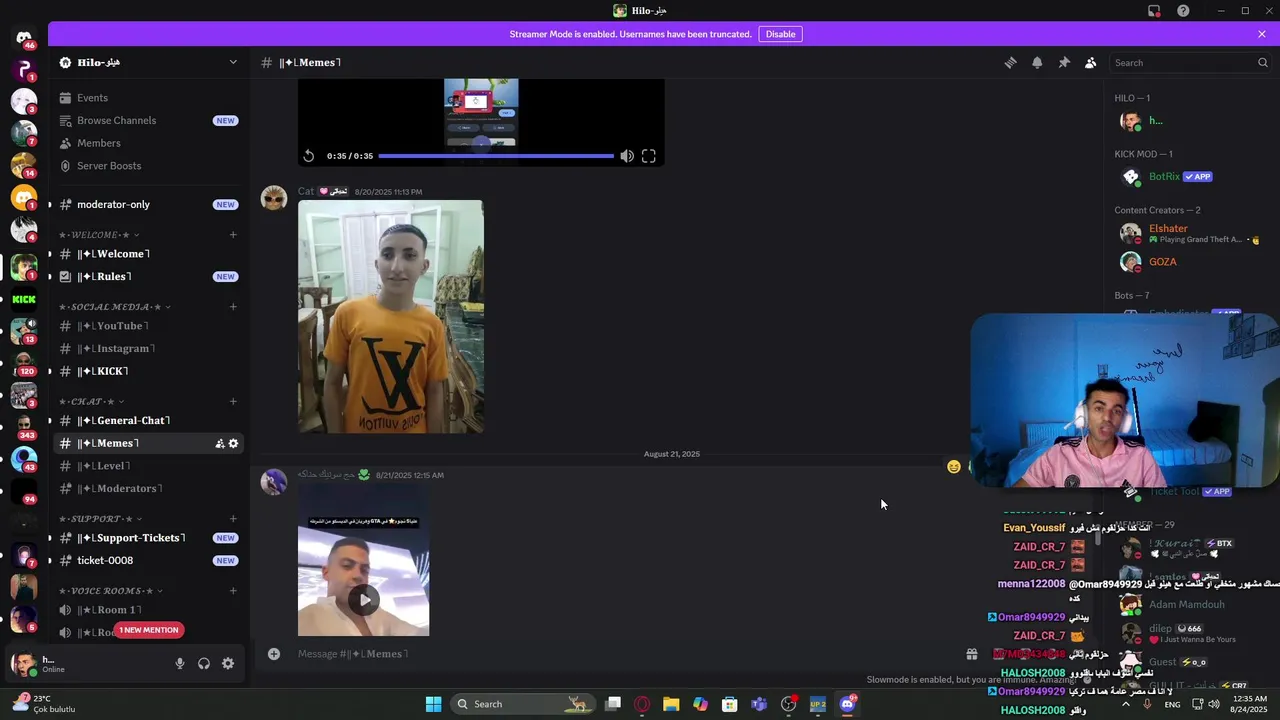Viewport: 1280px width, 720px height.
Task: Close the Streamer Mode banner
Action: (x=1262, y=34)
